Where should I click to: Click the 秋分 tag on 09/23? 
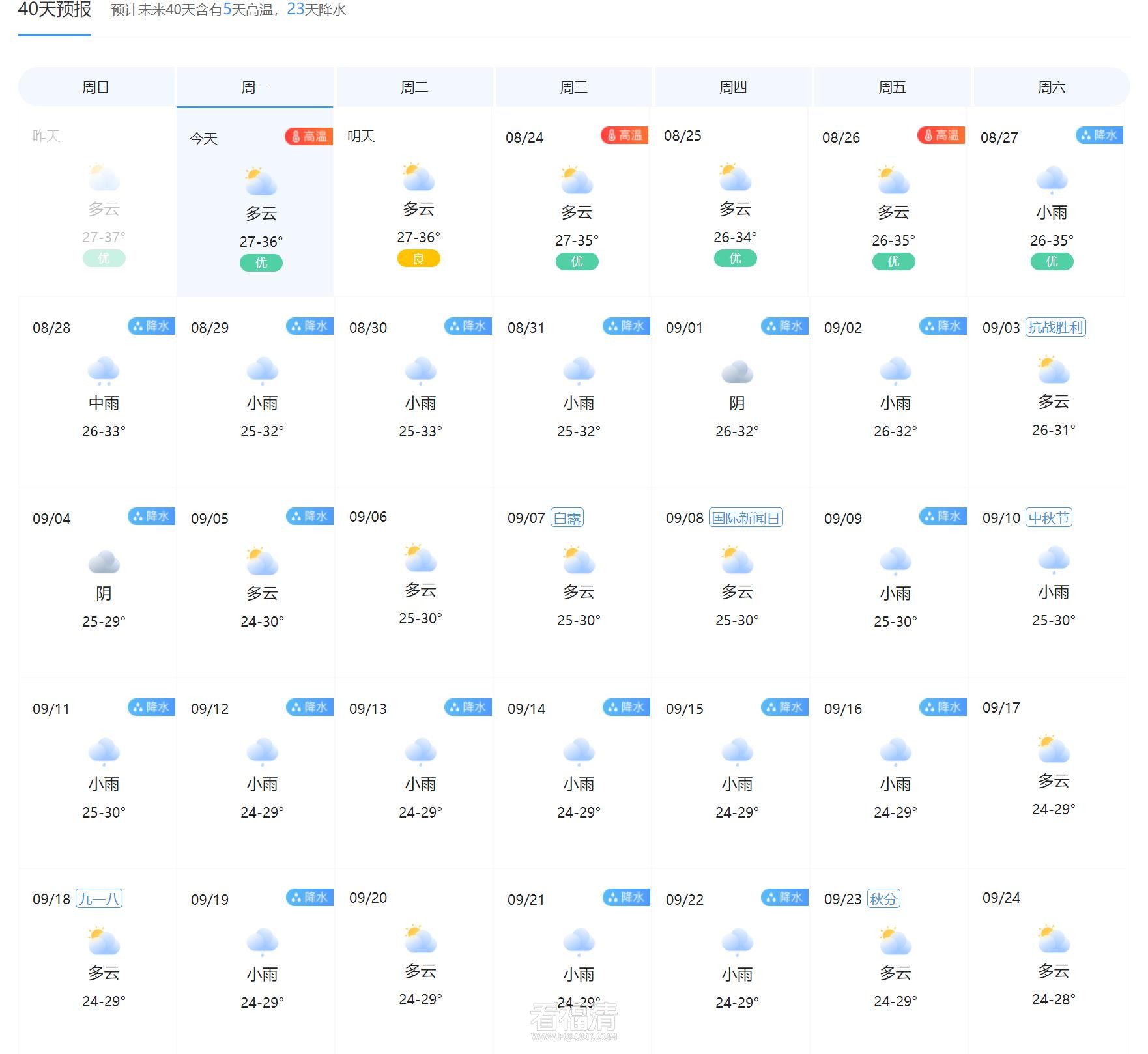[884, 898]
